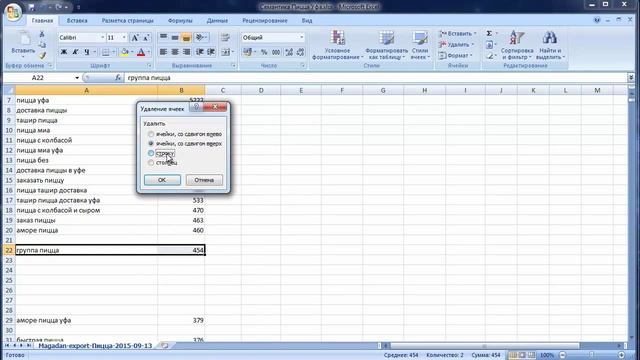
Task: Apply cell borders from the borders icon
Action: point(105,52)
